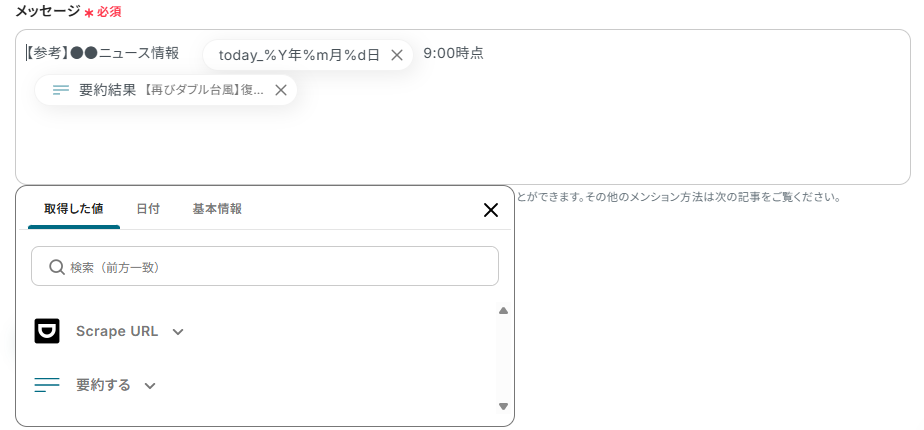Open the 基本情報 tab
Viewport: 924px width, 430px height.
(217, 209)
